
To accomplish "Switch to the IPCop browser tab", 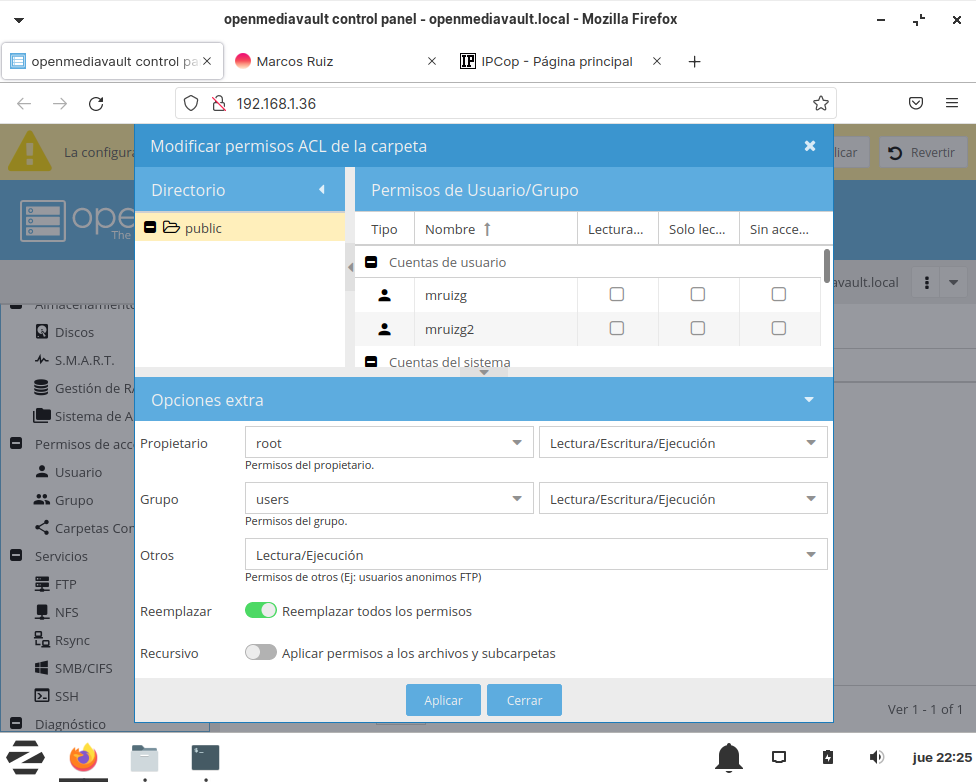I will tap(556, 61).
